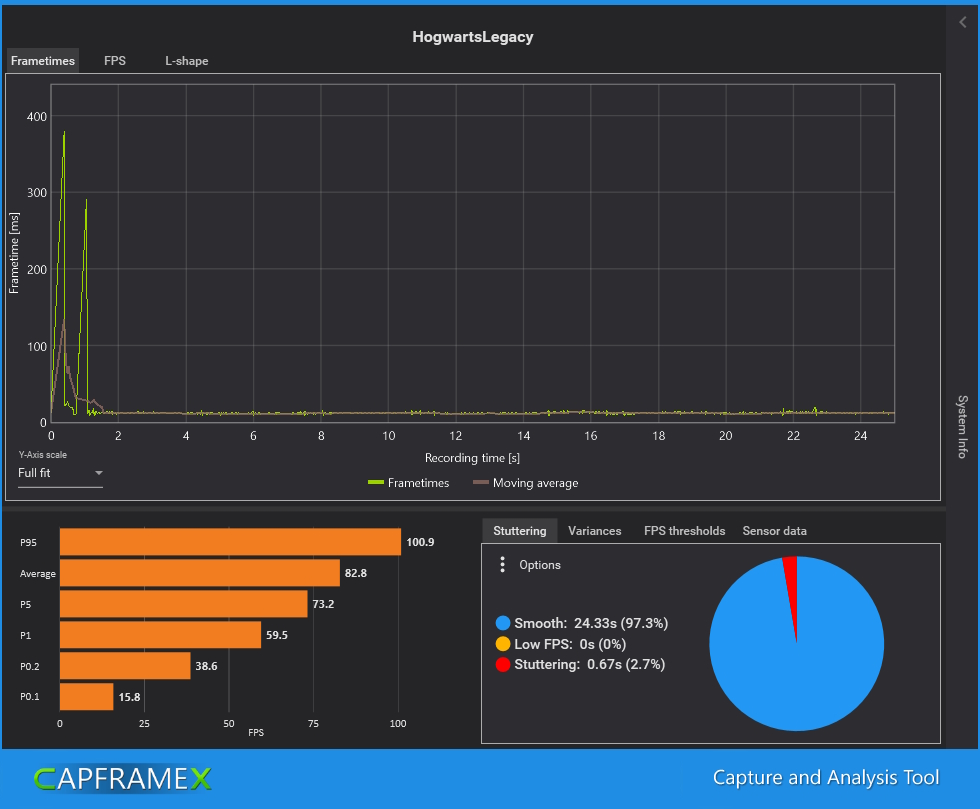The width and height of the screenshot is (980, 809).
Task: Select the L-shape tab
Action: click(186, 61)
